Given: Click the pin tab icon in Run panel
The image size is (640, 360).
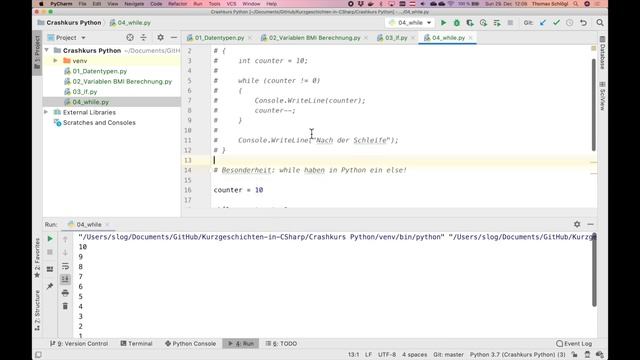Looking at the screenshot, I should [x=50, y=286].
